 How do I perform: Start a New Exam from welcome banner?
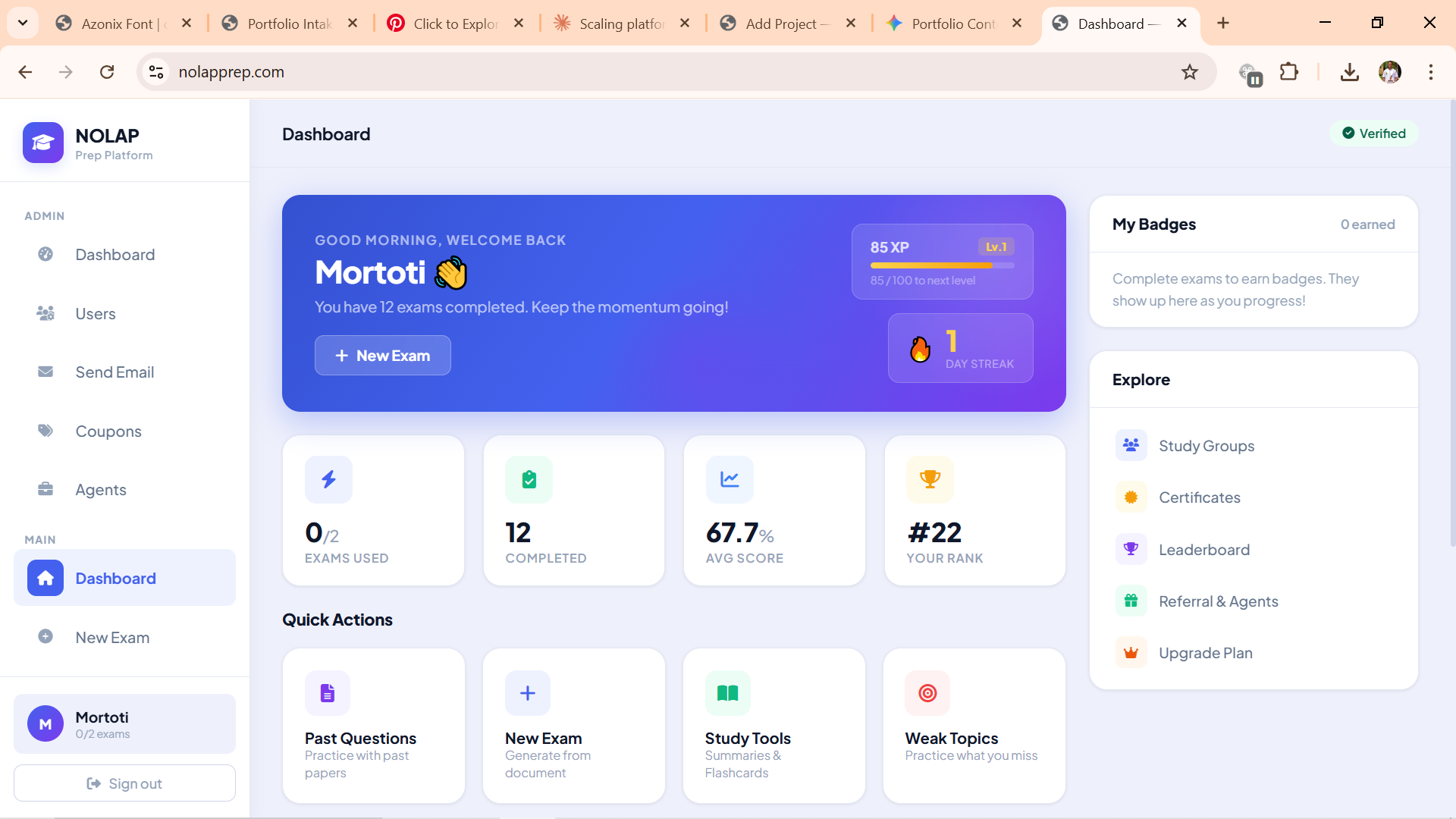(x=383, y=356)
